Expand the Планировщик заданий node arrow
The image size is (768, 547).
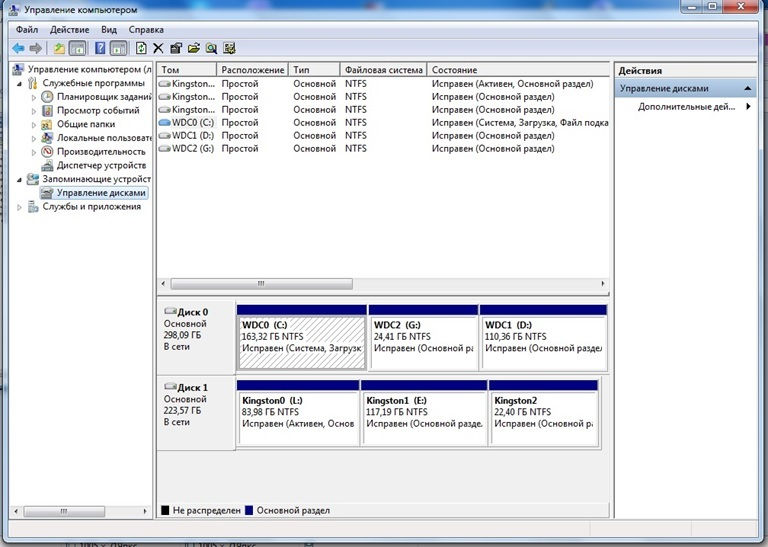point(34,97)
